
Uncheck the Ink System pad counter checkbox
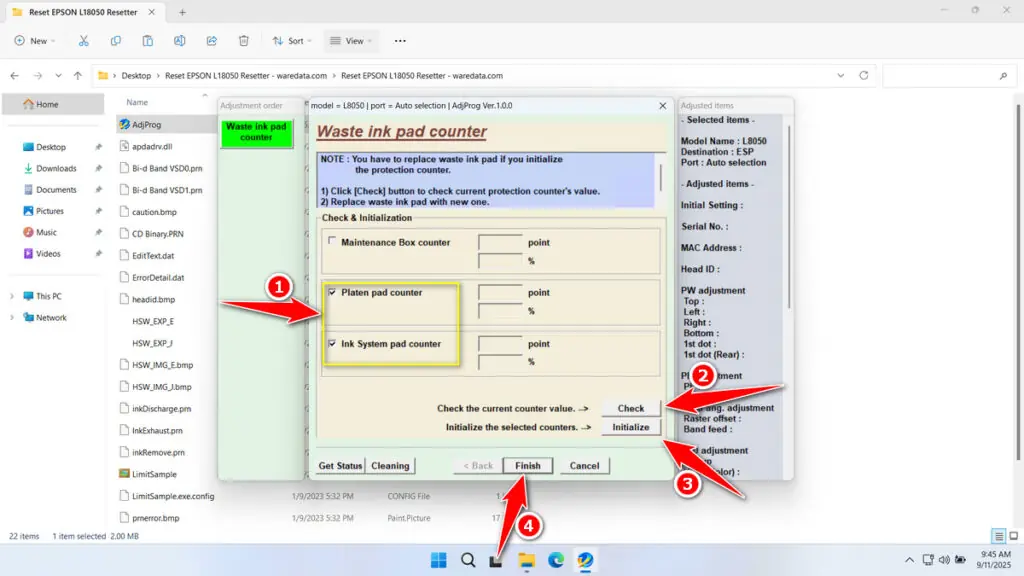[332, 344]
